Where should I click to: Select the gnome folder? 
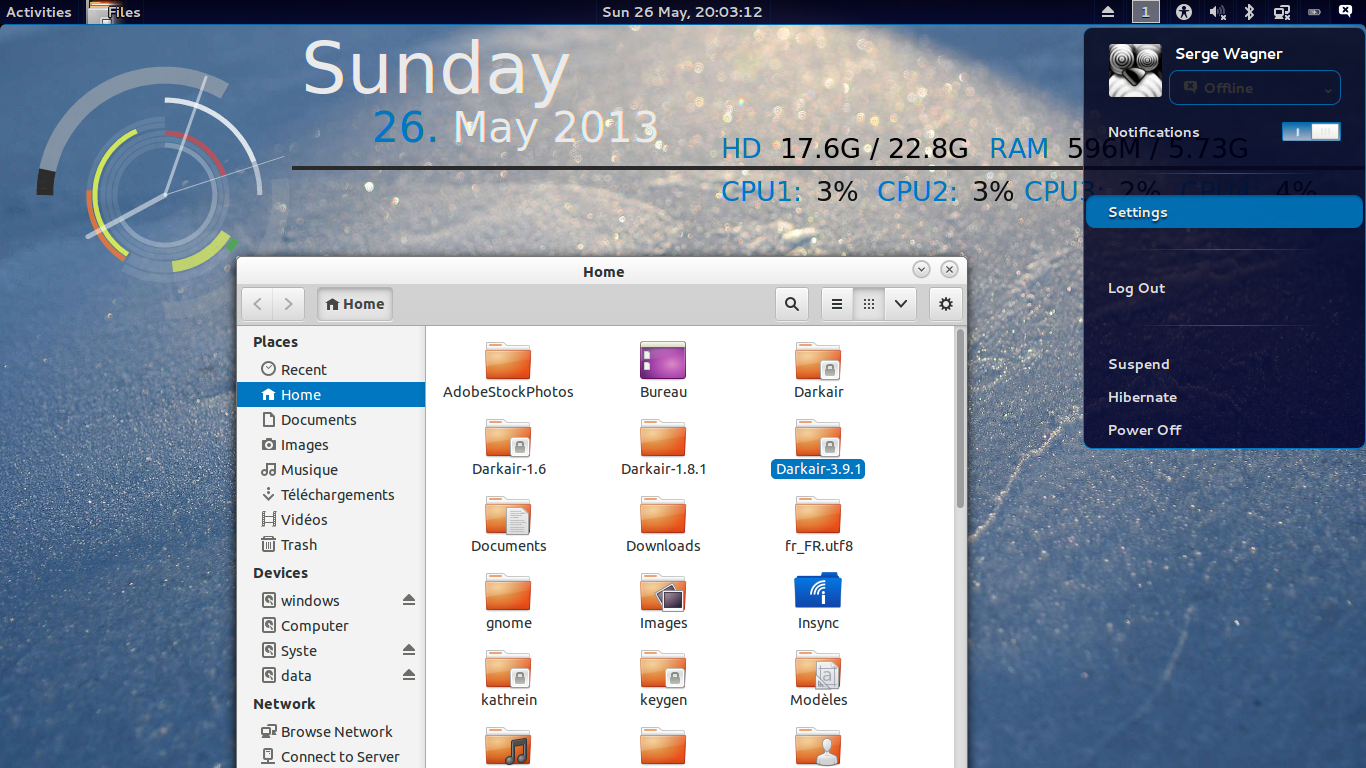coord(508,601)
